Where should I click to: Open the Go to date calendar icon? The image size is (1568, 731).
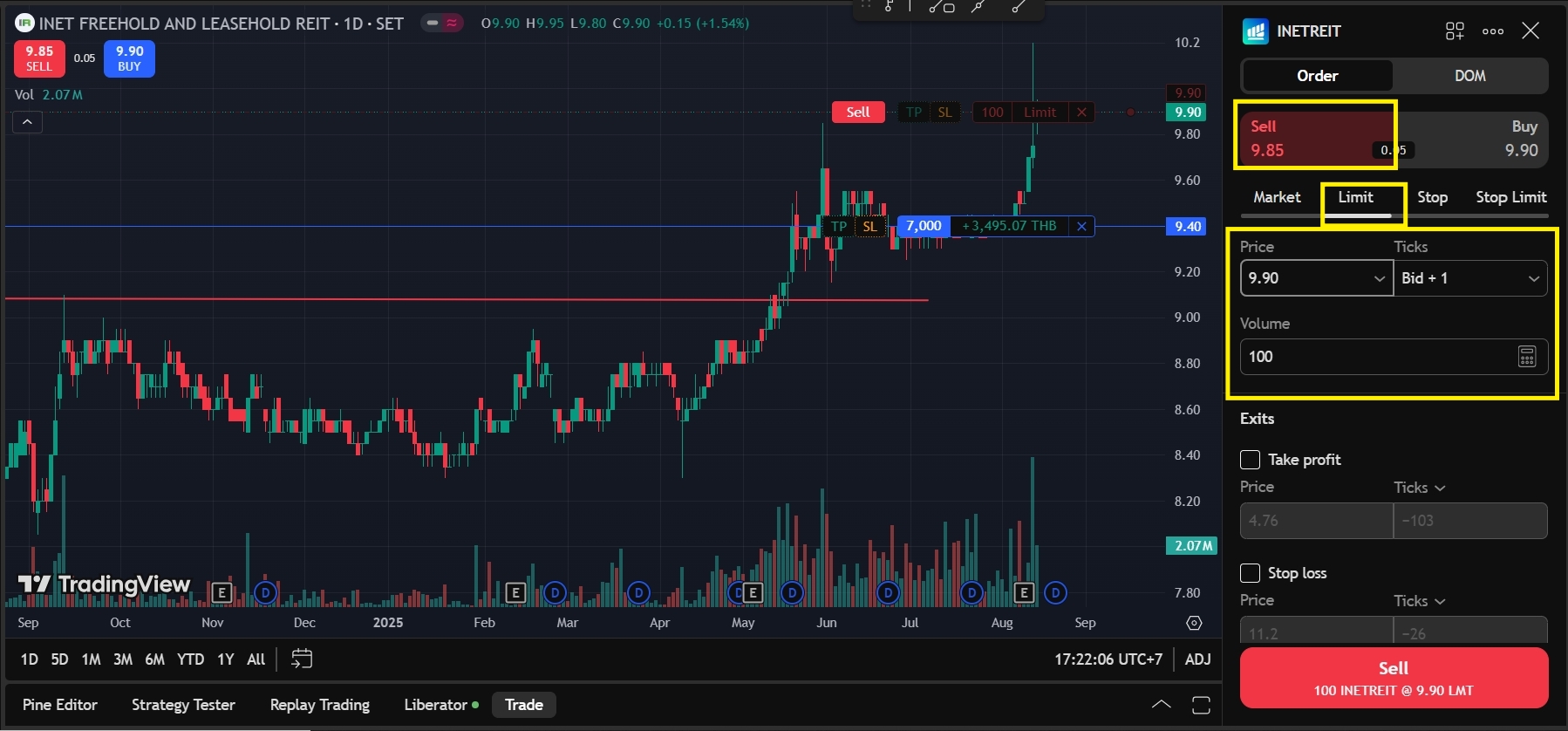point(302,659)
